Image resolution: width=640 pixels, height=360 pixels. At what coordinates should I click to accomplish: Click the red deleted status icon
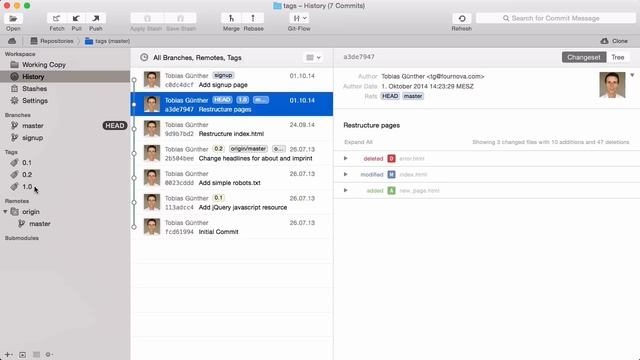[x=391, y=158]
